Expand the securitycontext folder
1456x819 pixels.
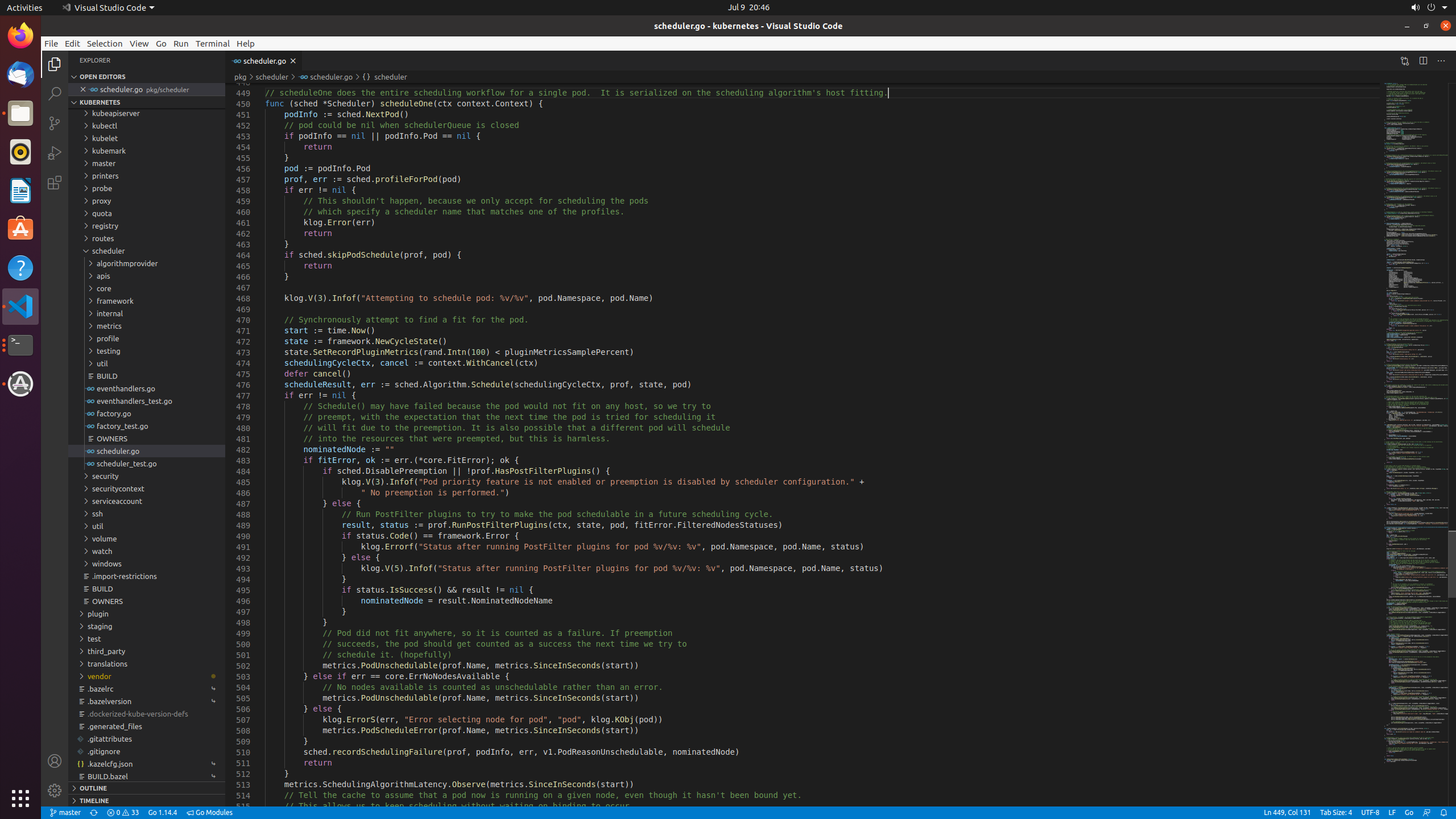click(147, 489)
